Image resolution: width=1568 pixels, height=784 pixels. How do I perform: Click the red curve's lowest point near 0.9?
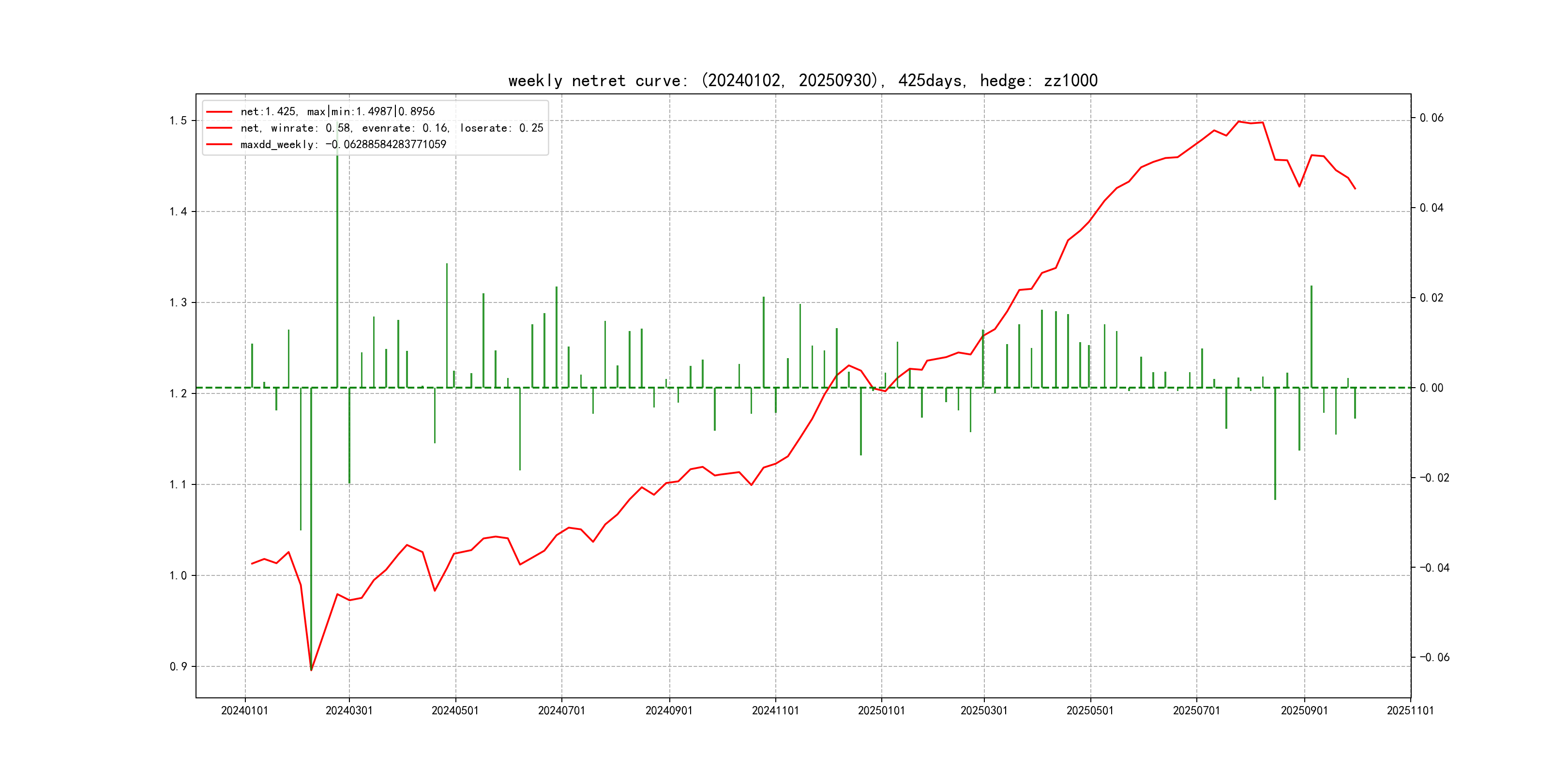click(x=311, y=670)
